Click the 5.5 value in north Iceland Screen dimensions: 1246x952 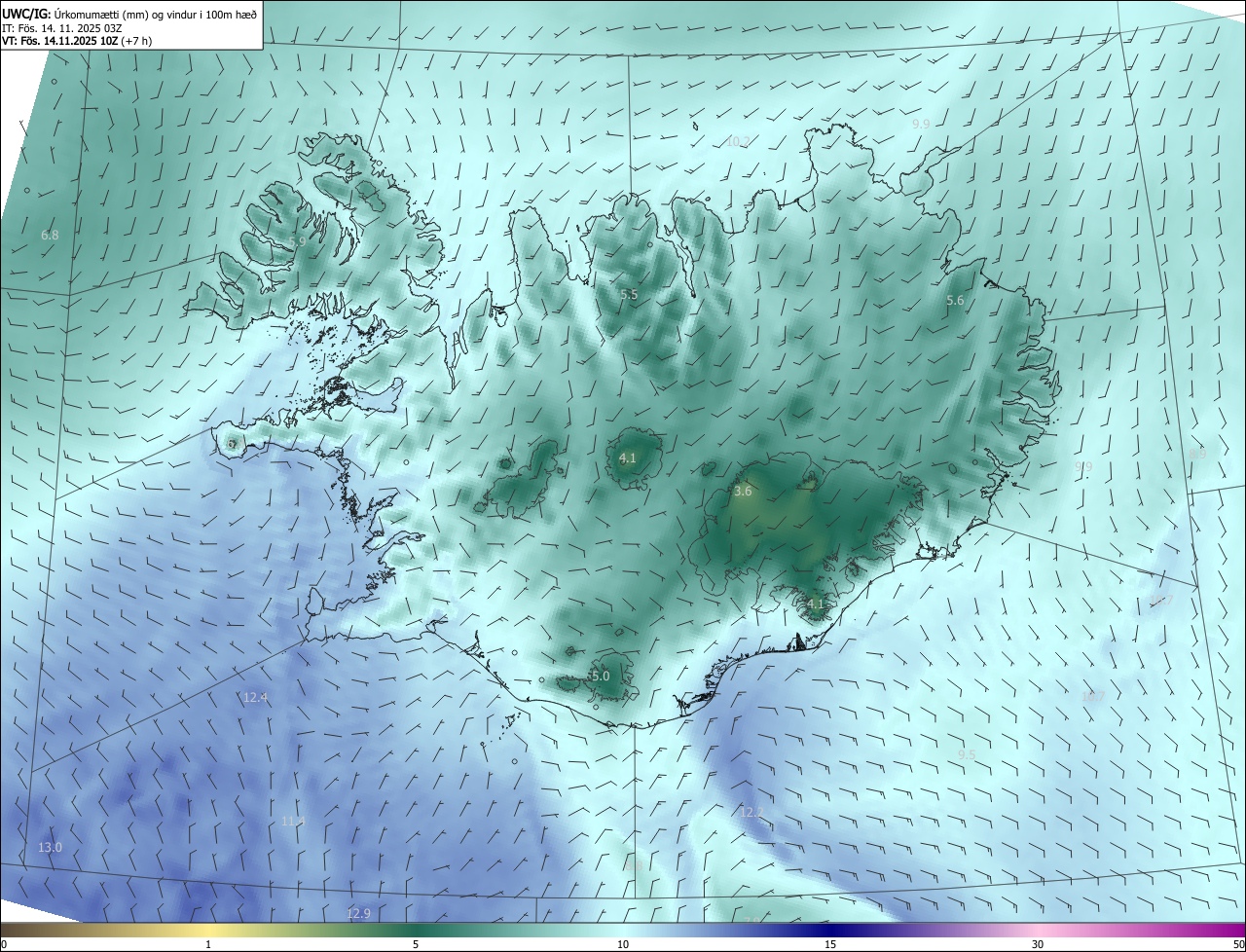[629, 294]
